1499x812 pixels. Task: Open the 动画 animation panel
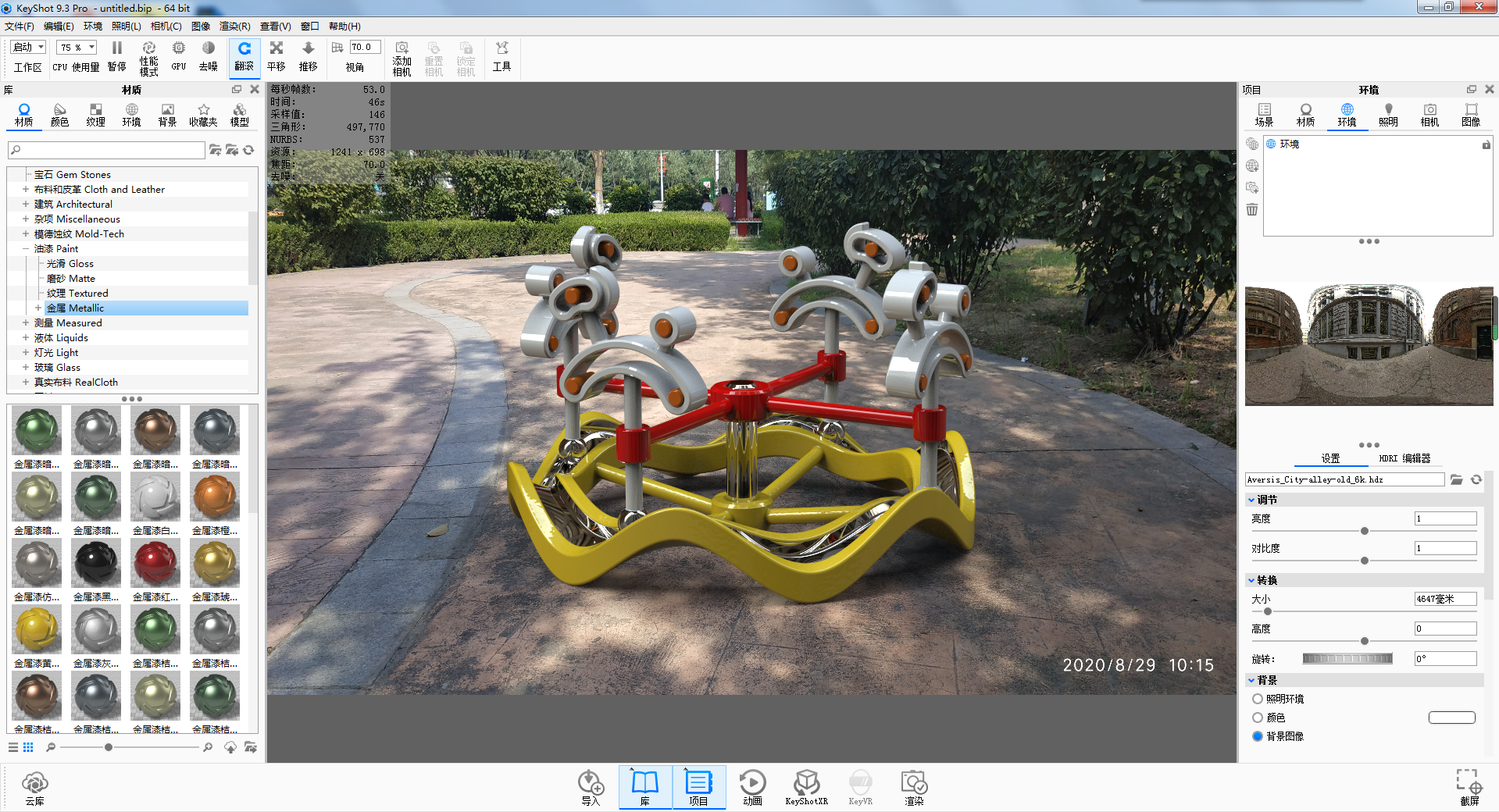[x=752, y=788]
